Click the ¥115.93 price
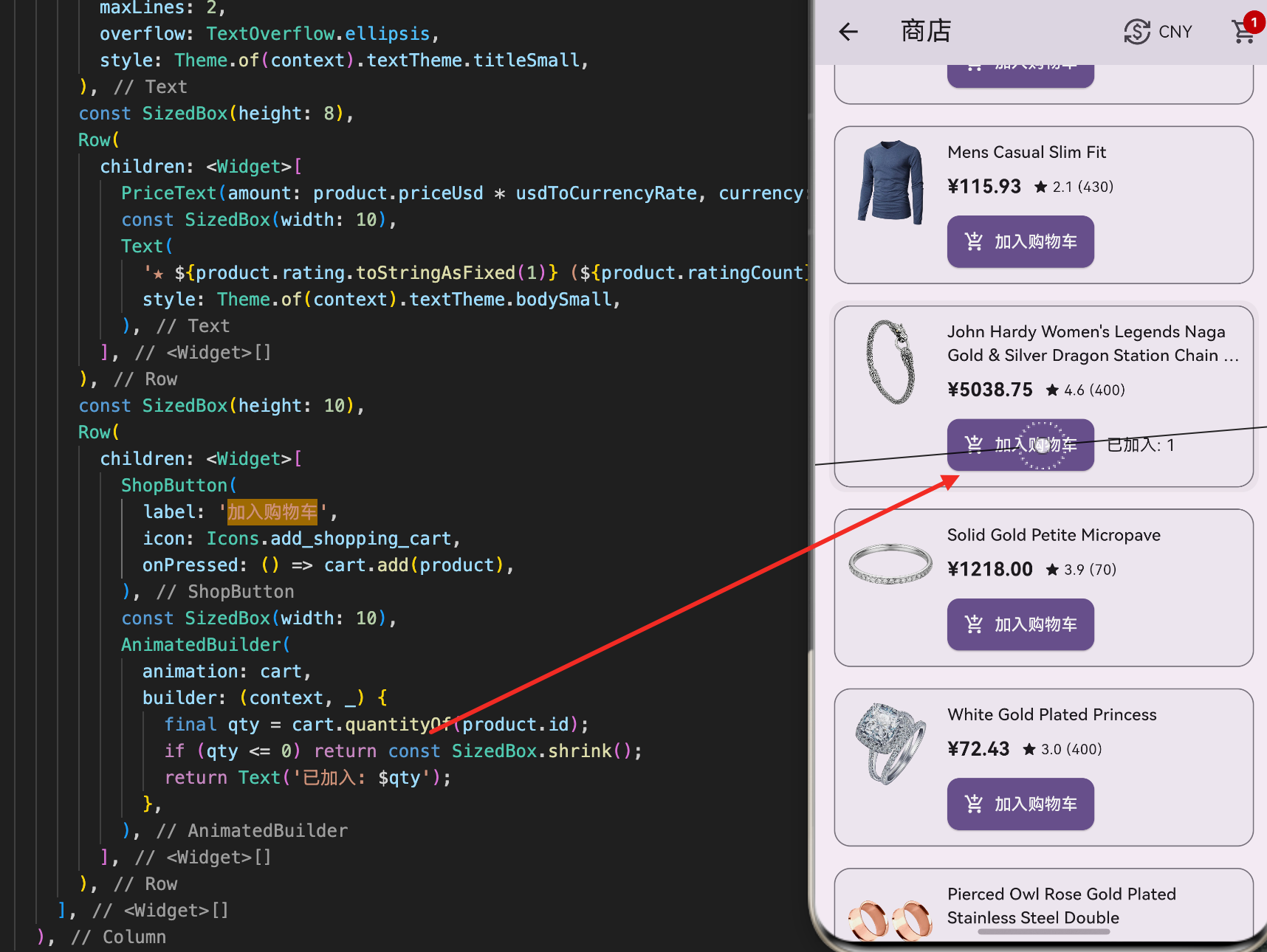 (984, 186)
